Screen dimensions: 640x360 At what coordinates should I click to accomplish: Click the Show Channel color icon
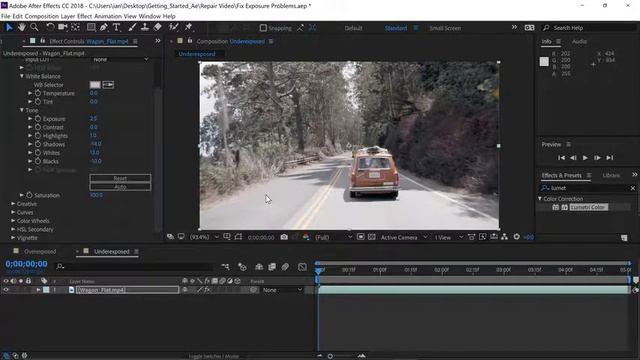point(306,237)
